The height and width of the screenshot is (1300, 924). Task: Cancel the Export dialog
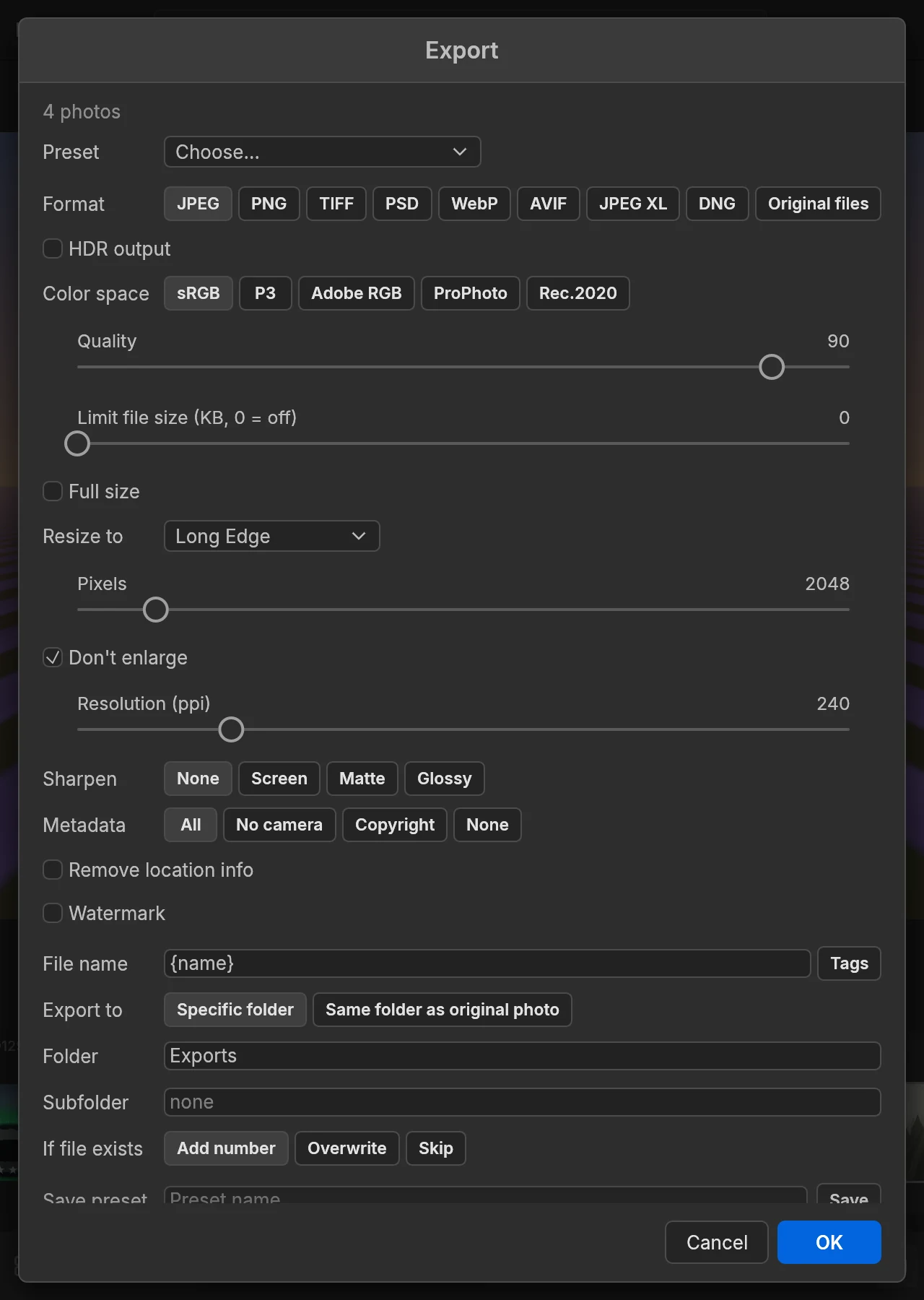coord(717,1242)
